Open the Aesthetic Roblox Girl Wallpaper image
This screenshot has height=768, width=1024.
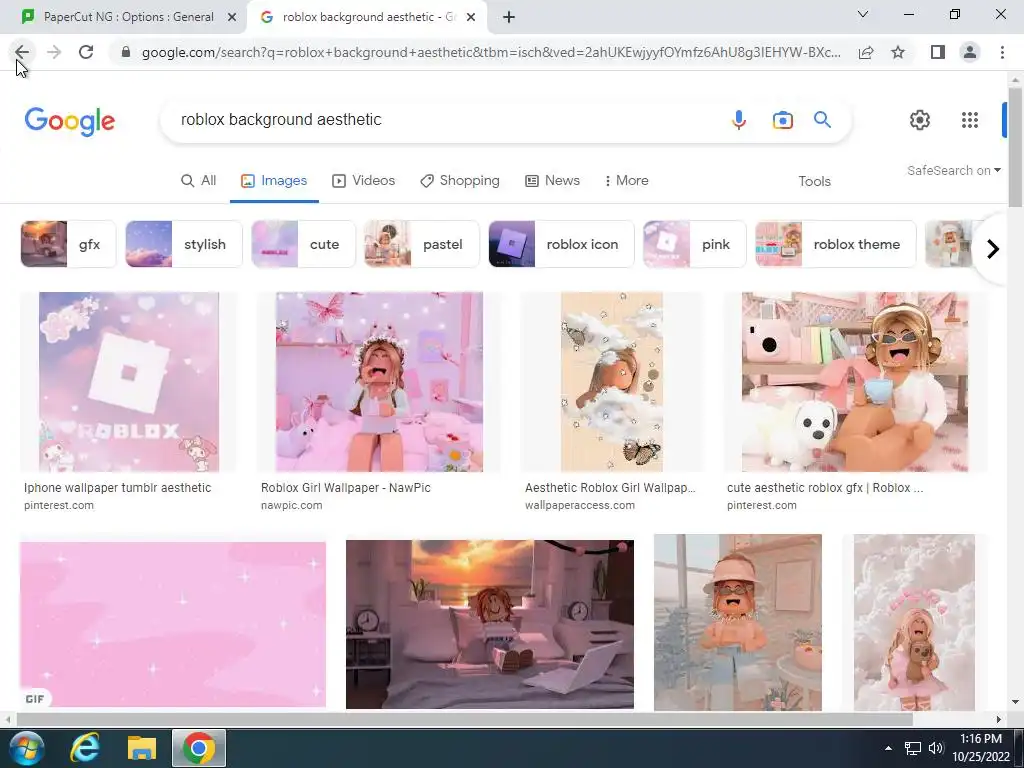pyautogui.click(x=611, y=382)
